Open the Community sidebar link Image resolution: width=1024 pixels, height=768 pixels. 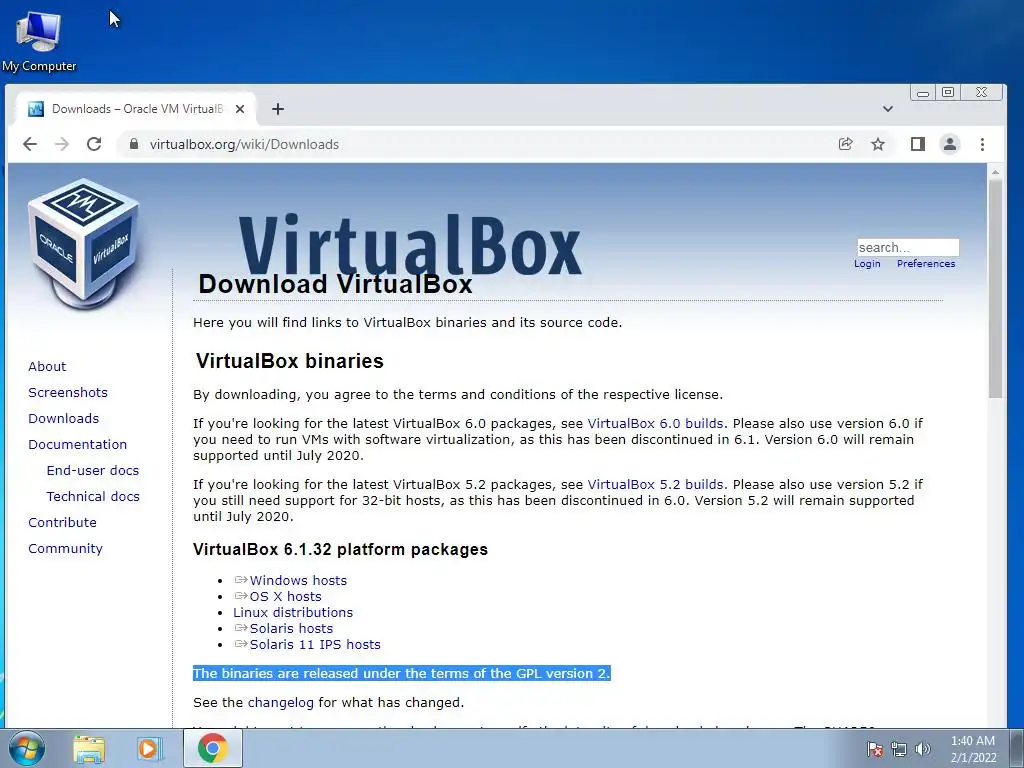tap(65, 549)
